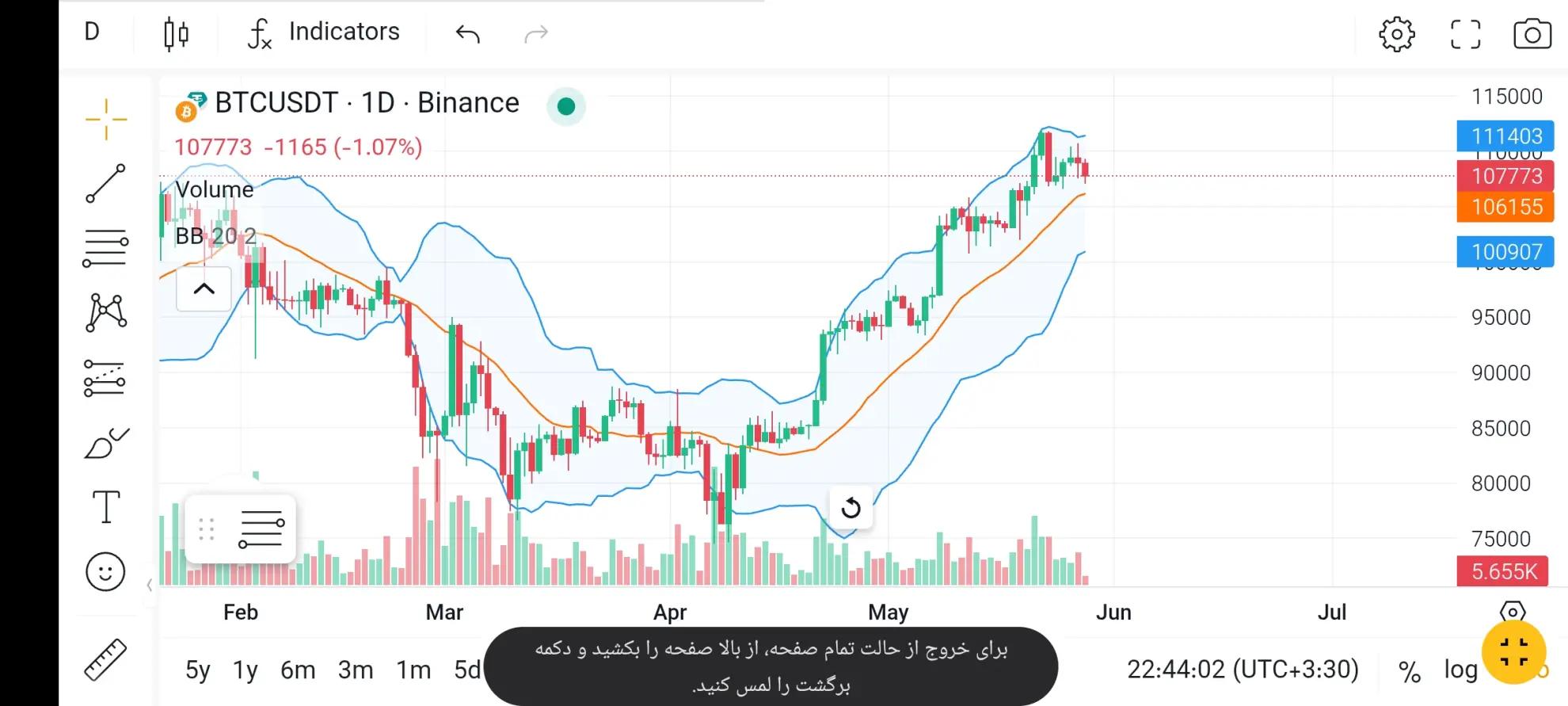
Task: Toggle the percent scale mode
Action: 1409,671
